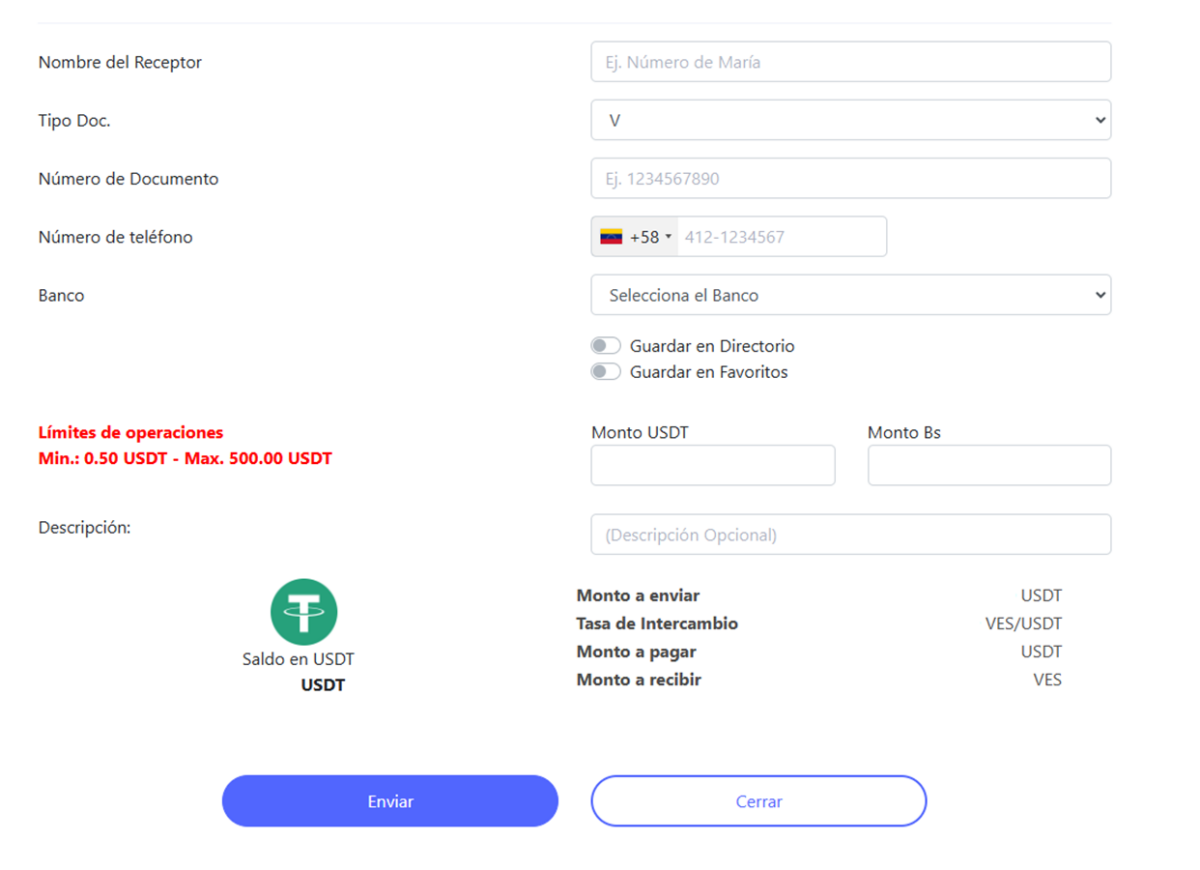Expand the Selecciona el Banco dropdown
Viewport: 1200px width, 870px height.
[850, 295]
